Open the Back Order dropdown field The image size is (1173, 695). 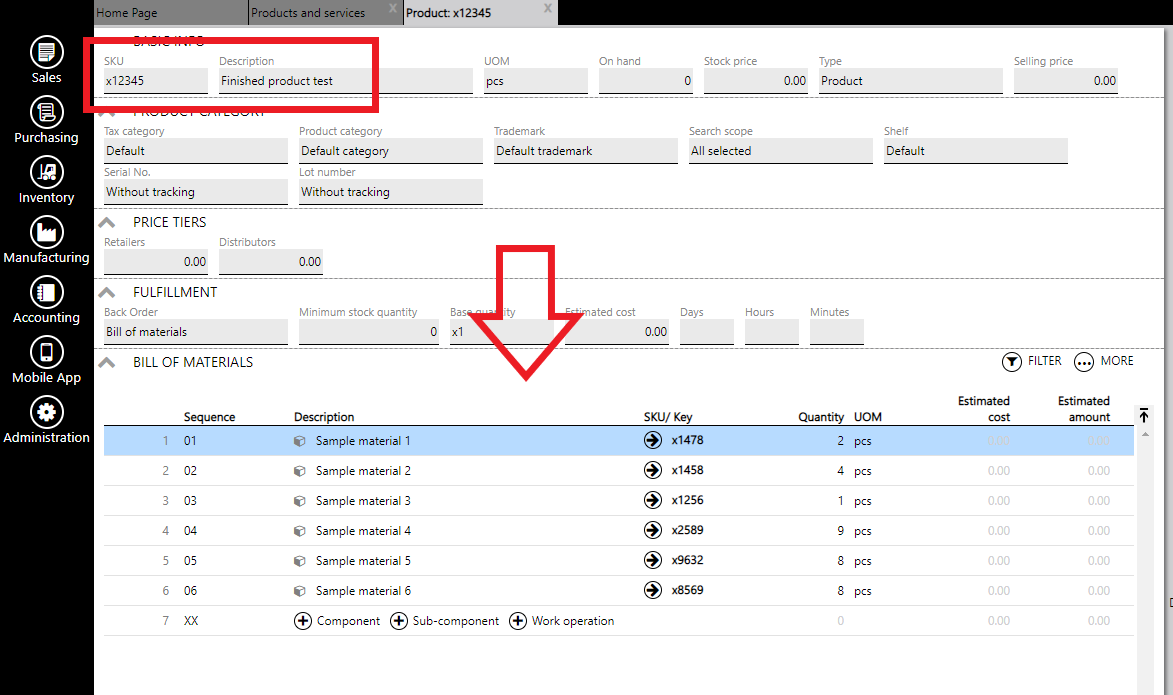pyautogui.click(x=195, y=332)
